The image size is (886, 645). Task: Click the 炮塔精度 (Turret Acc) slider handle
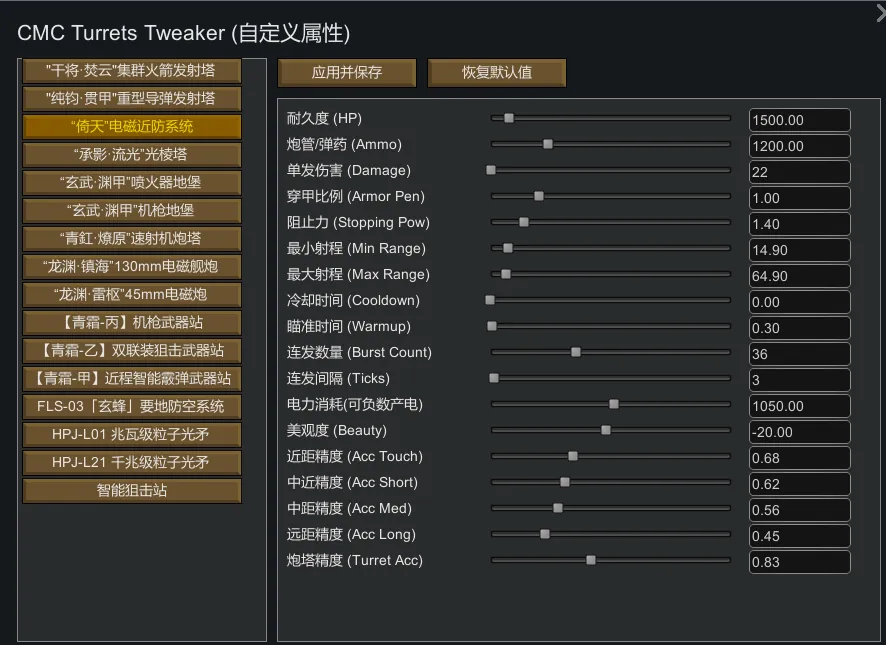click(591, 560)
